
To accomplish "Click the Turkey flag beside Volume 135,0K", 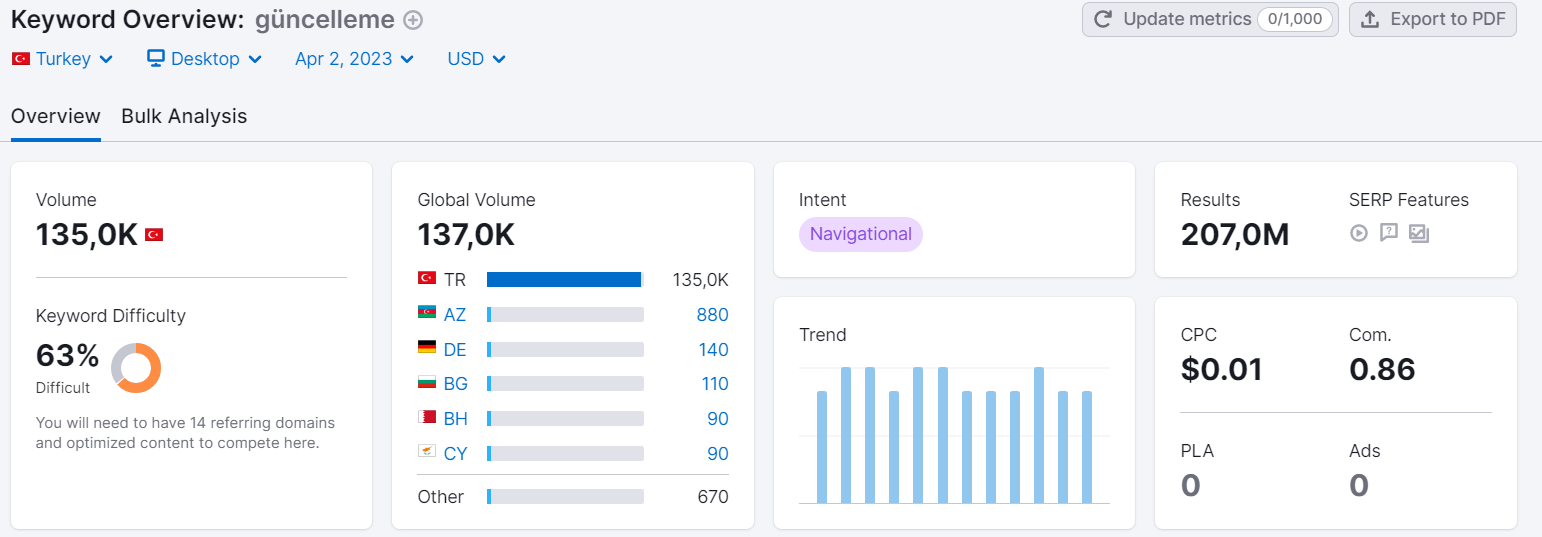I will click(x=154, y=235).
